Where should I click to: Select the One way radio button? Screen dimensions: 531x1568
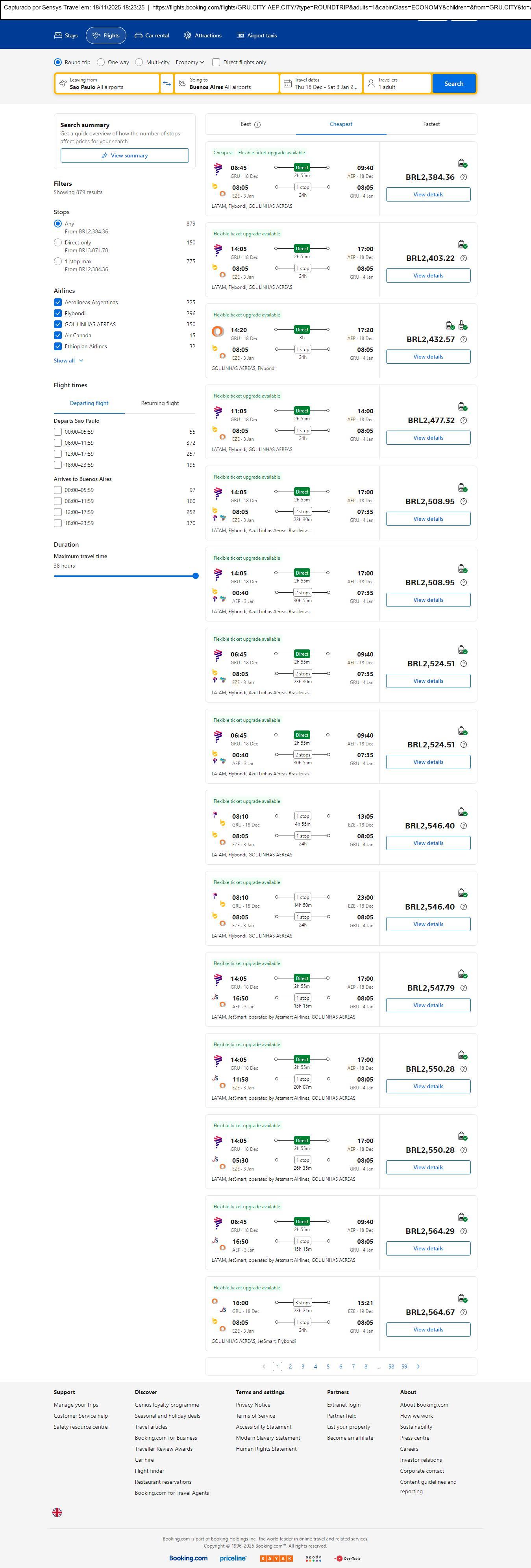101,62
